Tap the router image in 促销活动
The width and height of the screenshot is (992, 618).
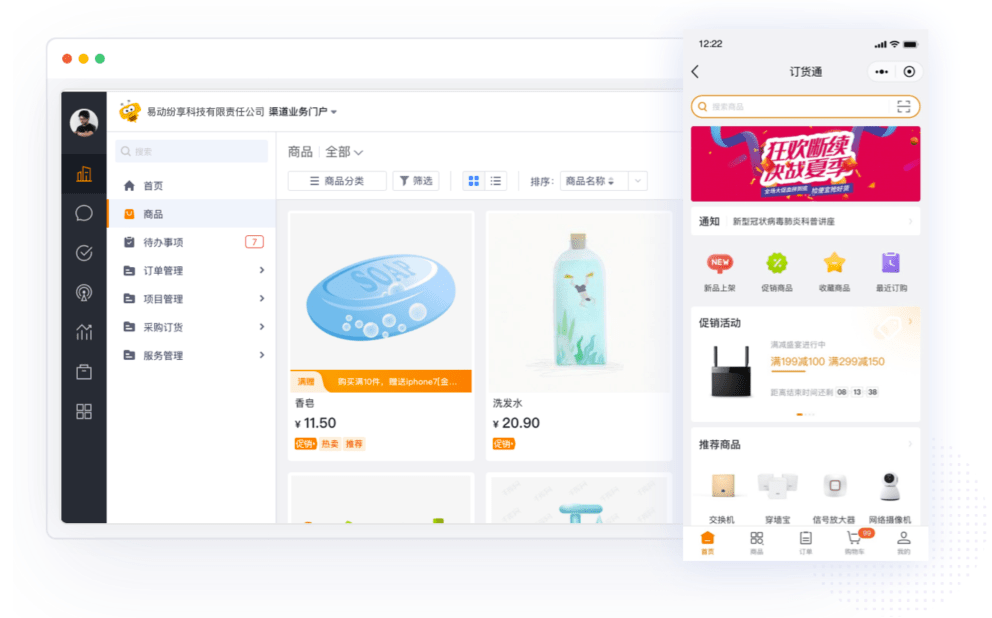(x=731, y=371)
